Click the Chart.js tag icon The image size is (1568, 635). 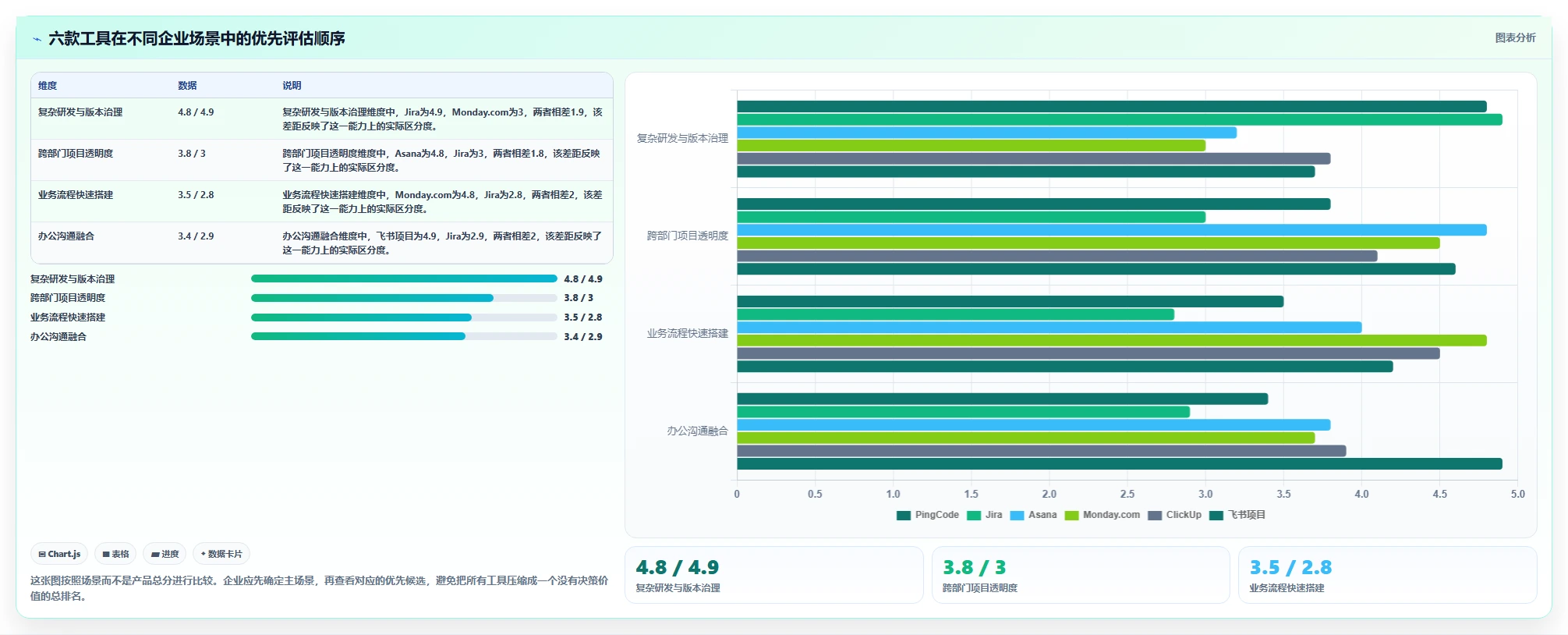click(42, 554)
